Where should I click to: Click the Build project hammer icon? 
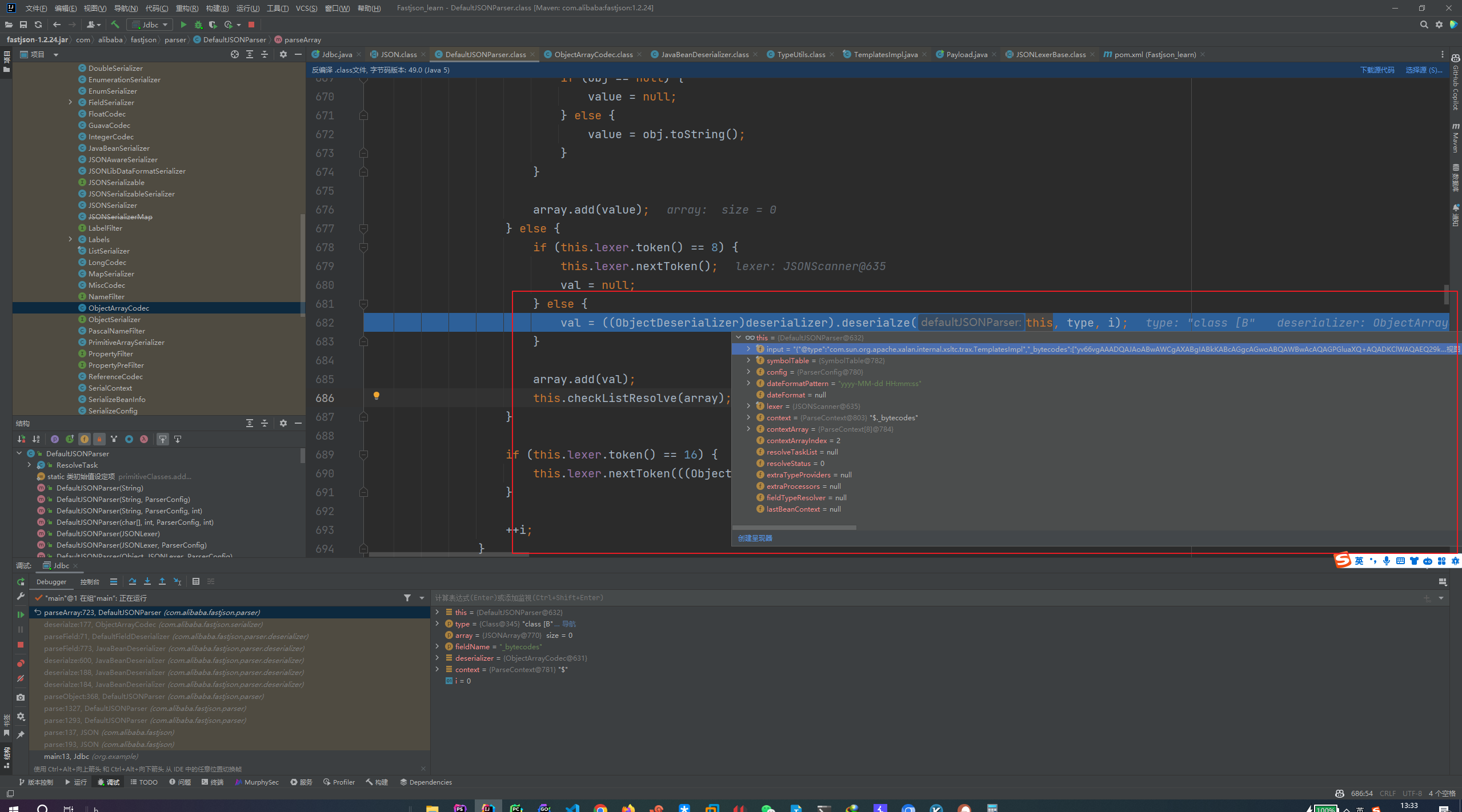point(115,25)
